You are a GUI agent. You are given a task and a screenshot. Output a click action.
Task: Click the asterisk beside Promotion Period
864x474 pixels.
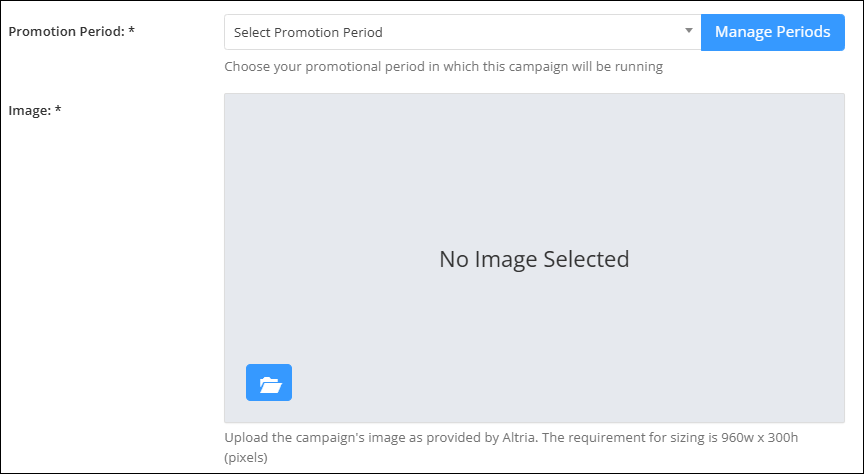[131, 31]
